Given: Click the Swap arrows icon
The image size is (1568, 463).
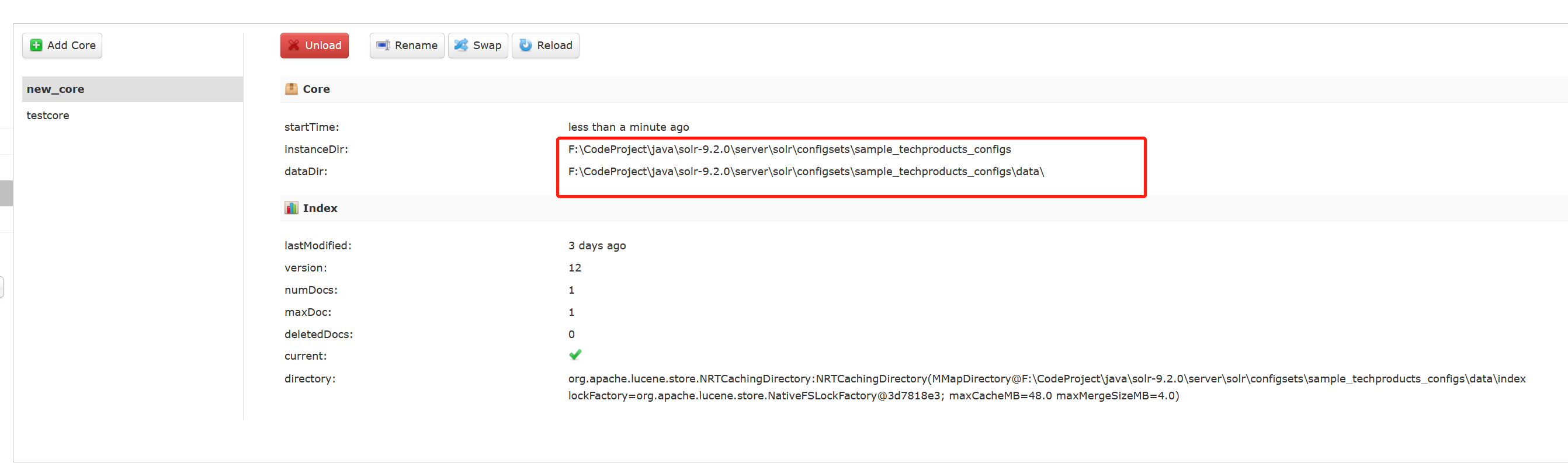Looking at the screenshot, I should pyautogui.click(x=462, y=46).
